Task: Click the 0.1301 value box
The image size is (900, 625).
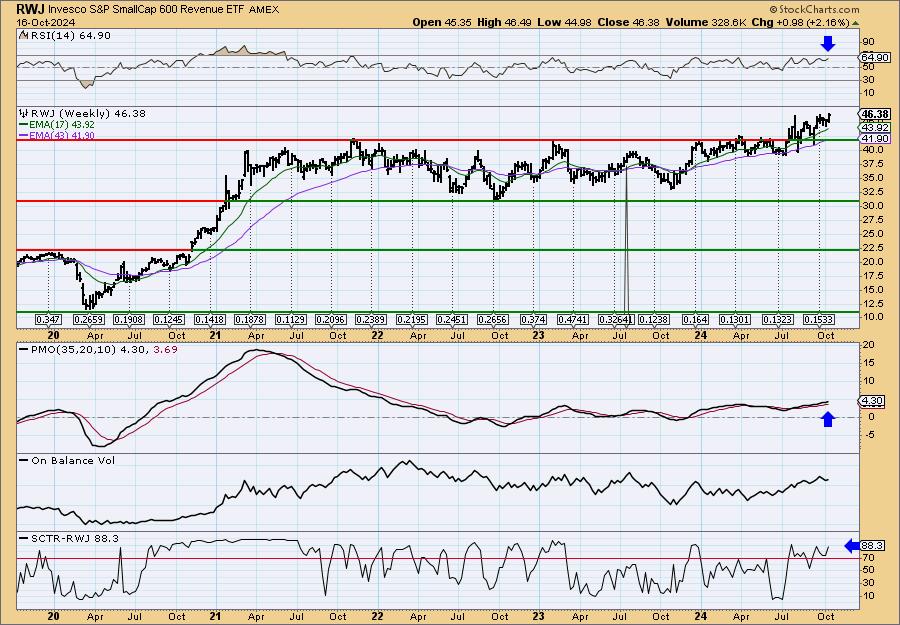Action: 735,319
